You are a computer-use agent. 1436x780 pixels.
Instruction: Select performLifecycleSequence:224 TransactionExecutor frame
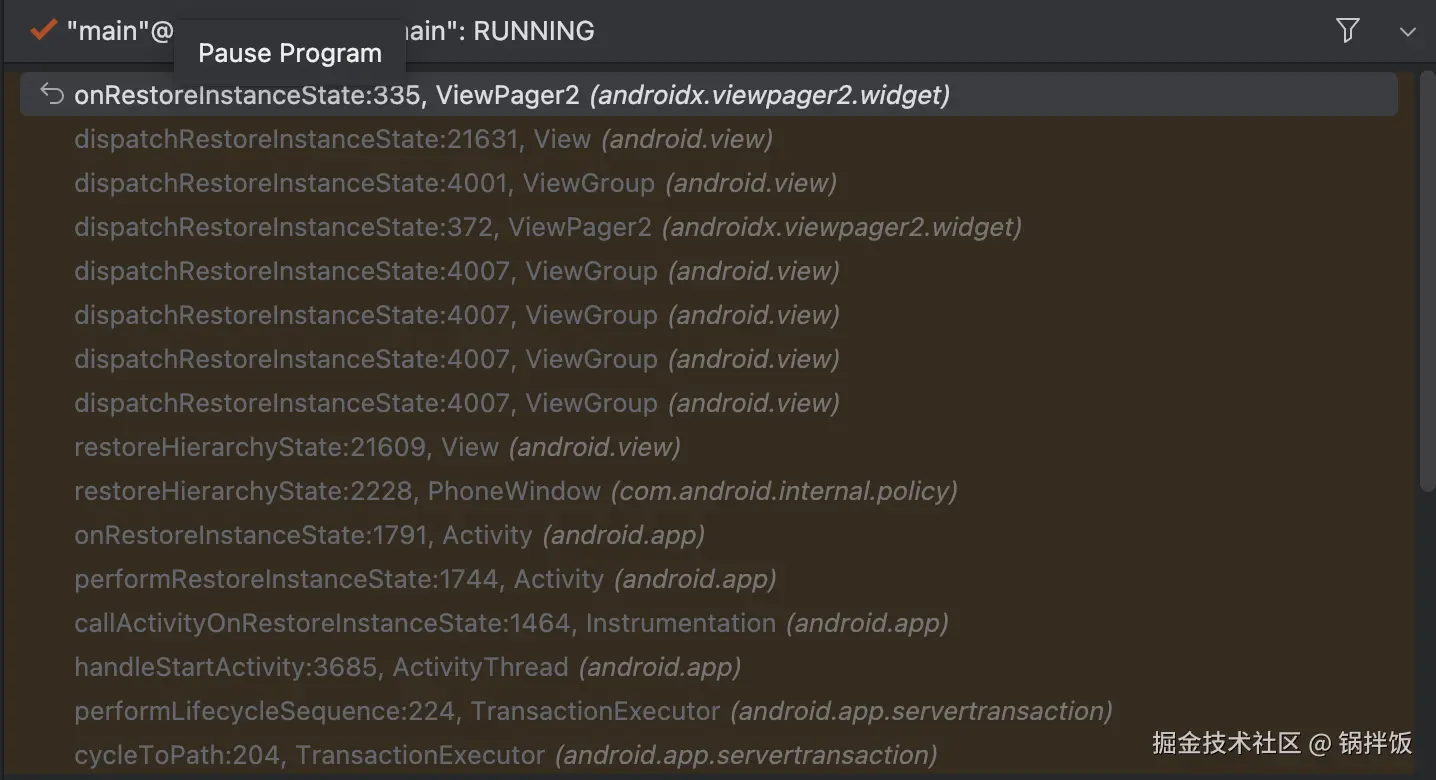pos(593,711)
